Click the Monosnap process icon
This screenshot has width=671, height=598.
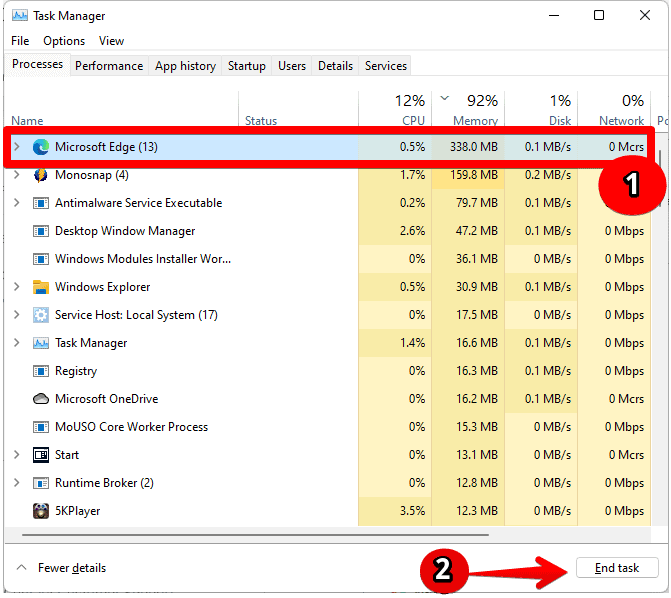[x=41, y=175]
